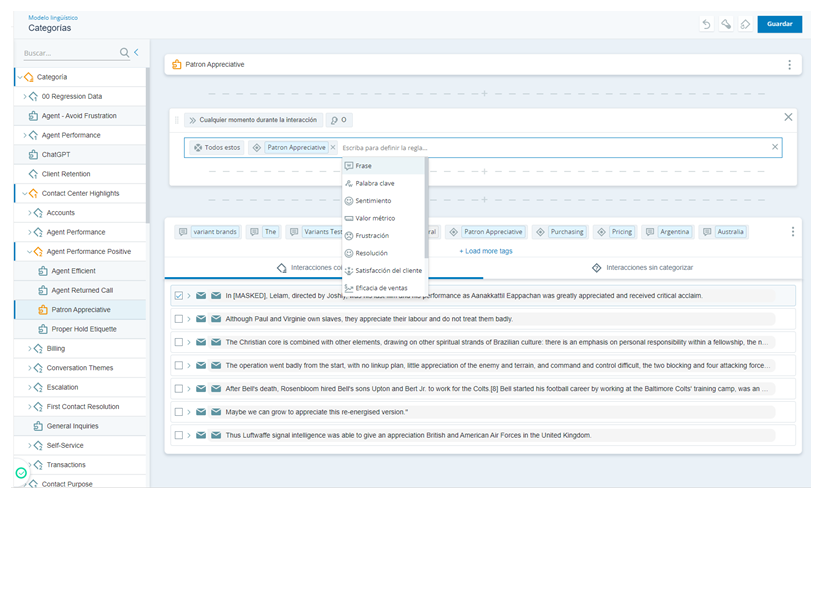This screenshot has width=823, height=611.
Task: Click Load more tags link
Action: click(486, 251)
